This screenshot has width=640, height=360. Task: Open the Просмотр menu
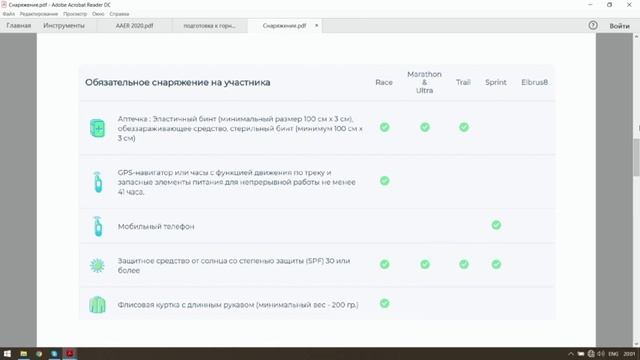click(75, 14)
